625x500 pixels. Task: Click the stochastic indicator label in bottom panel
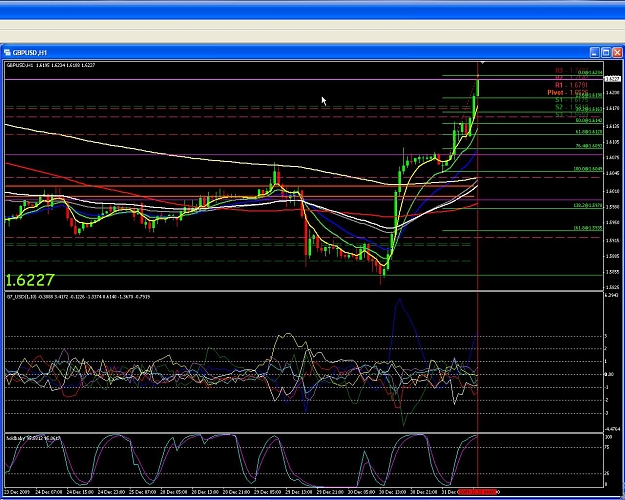tap(33, 438)
